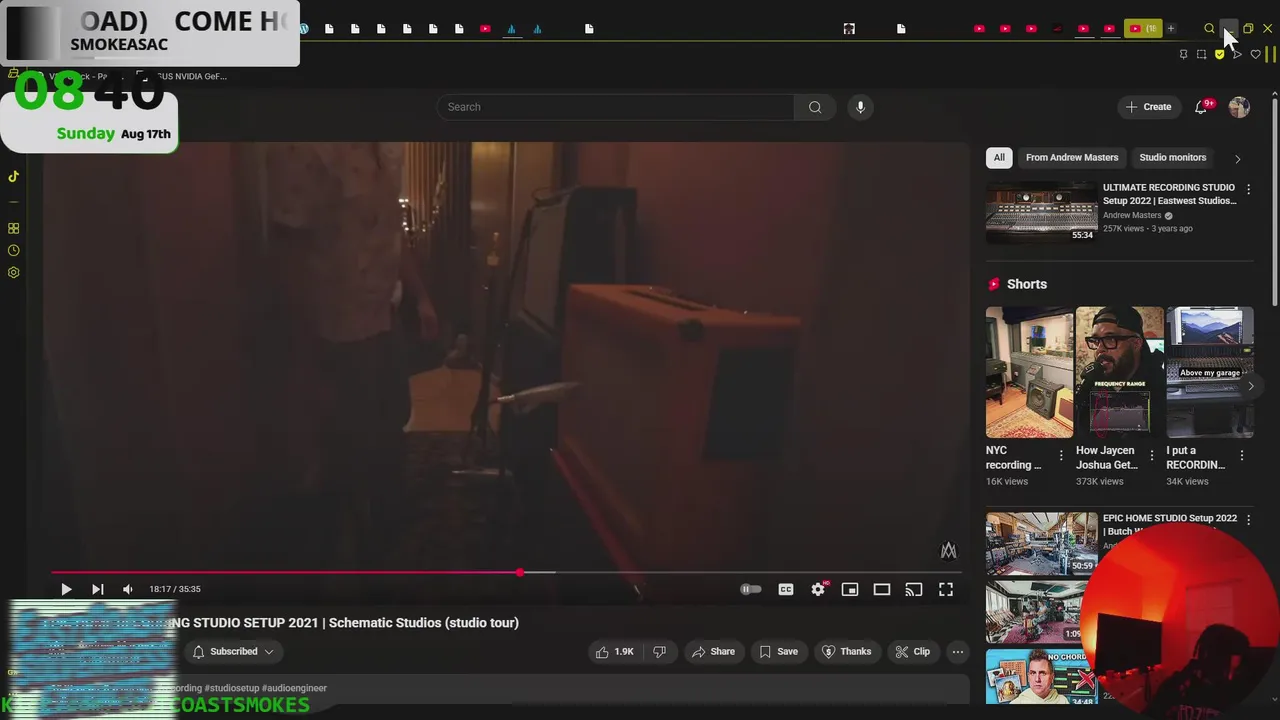Switch to the active yellow YouTube tab

tap(1143, 28)
